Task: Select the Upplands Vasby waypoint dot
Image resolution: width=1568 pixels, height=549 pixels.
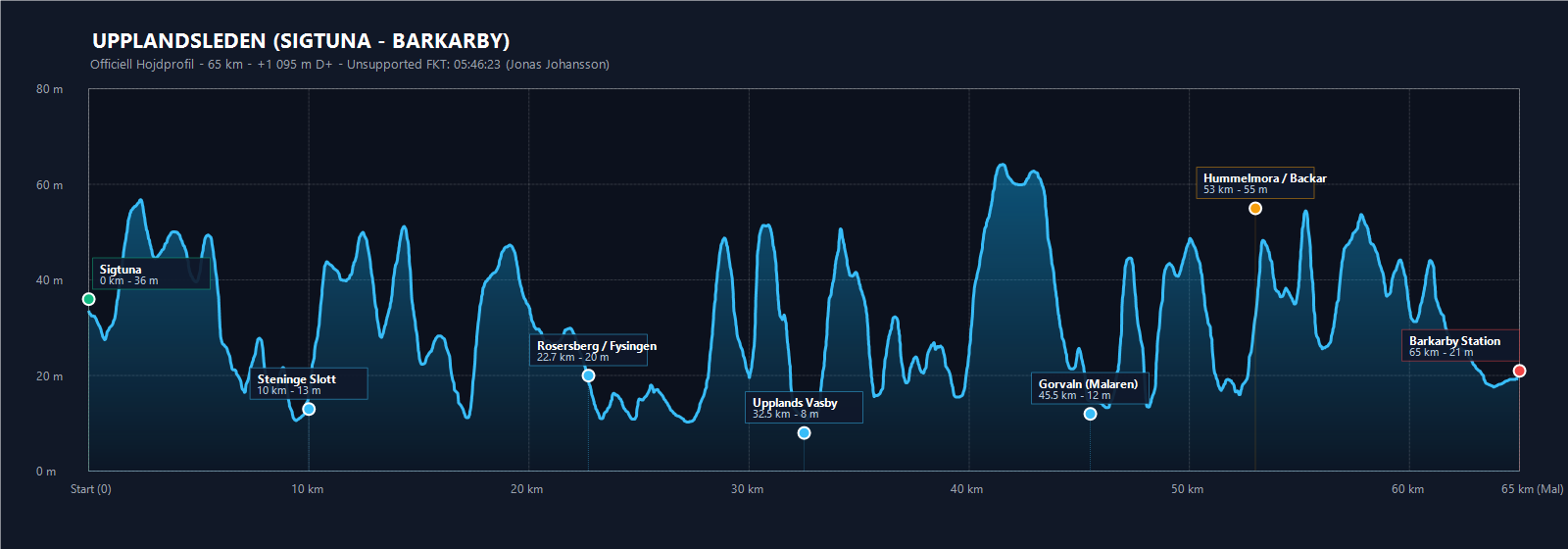Action: [x=804, y=433]
